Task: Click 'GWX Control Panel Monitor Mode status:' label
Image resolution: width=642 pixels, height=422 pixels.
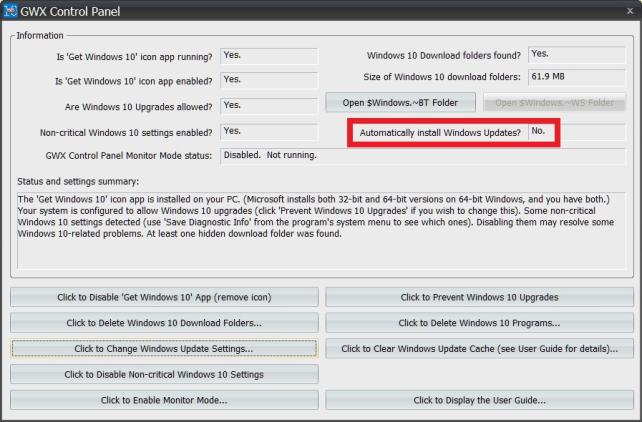Action: pos(129,156)
